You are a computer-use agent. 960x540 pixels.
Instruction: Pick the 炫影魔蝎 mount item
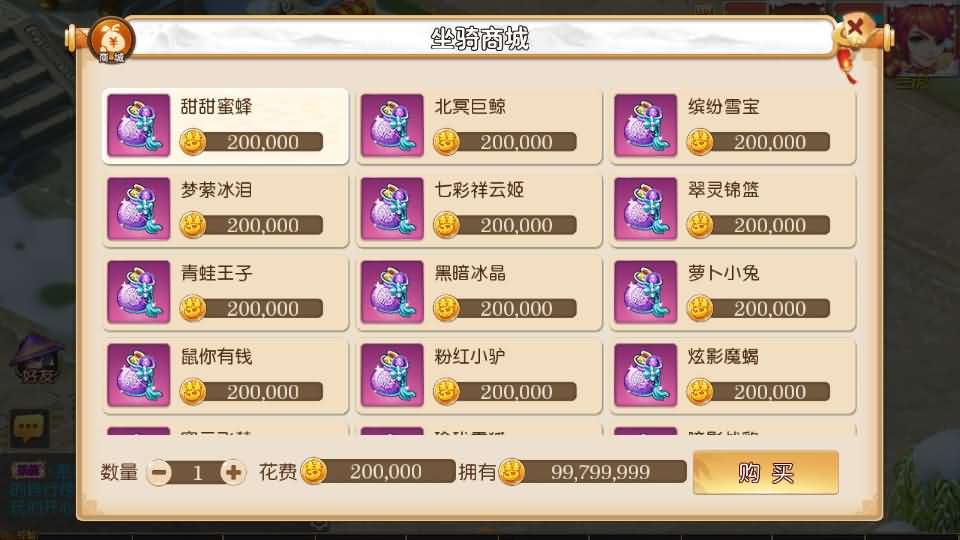click(x=733, y=375)
